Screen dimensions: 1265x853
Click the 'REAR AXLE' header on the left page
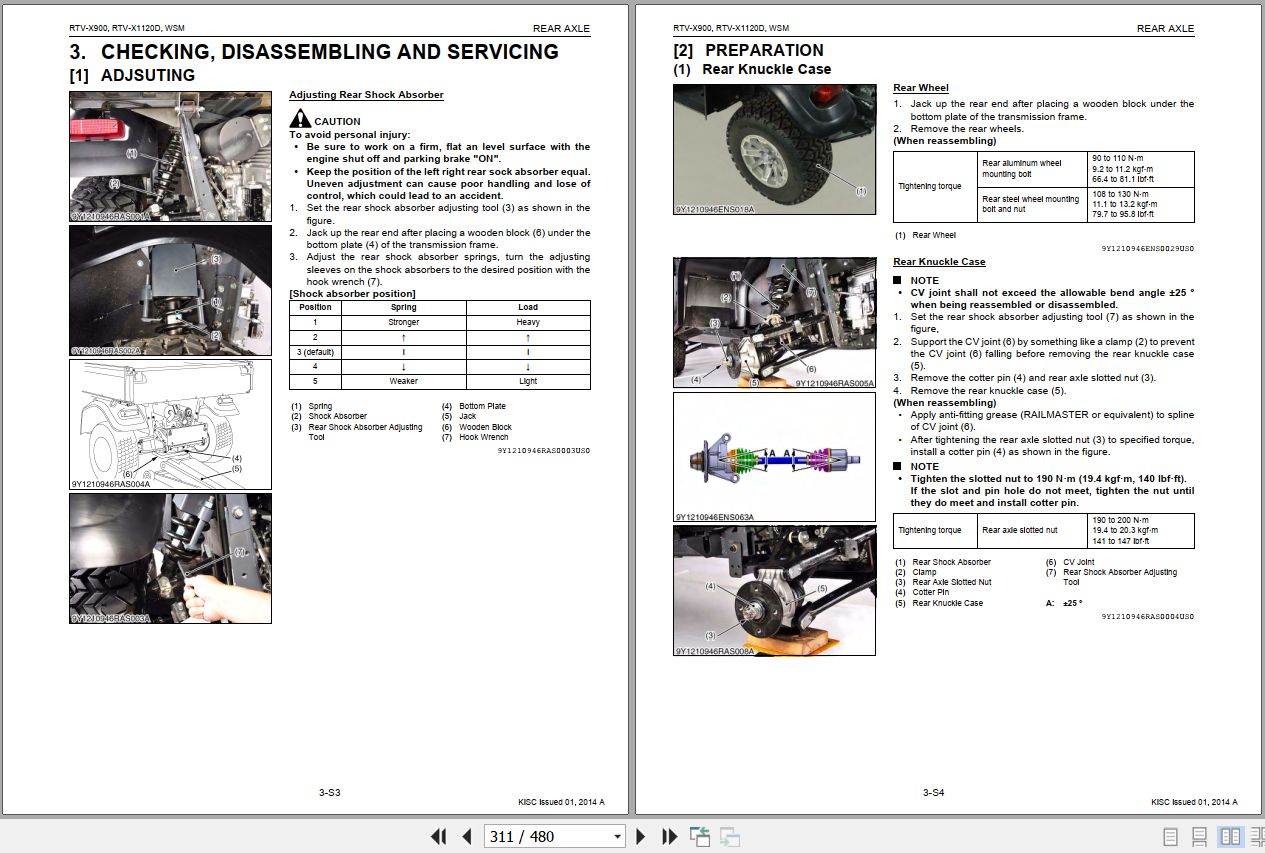tap(561, 28)
